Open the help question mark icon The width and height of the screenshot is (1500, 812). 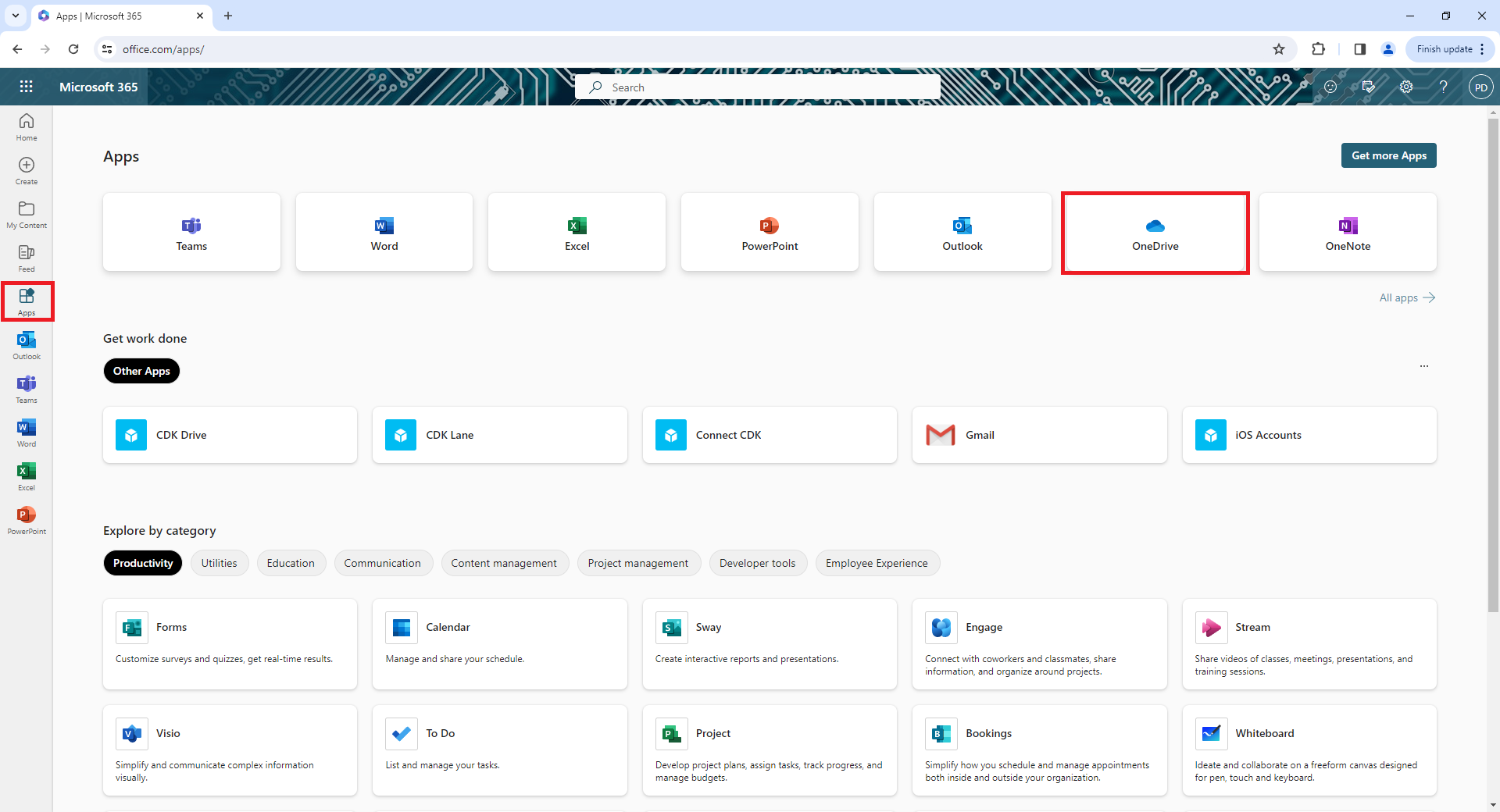(x=1443, y=87)
